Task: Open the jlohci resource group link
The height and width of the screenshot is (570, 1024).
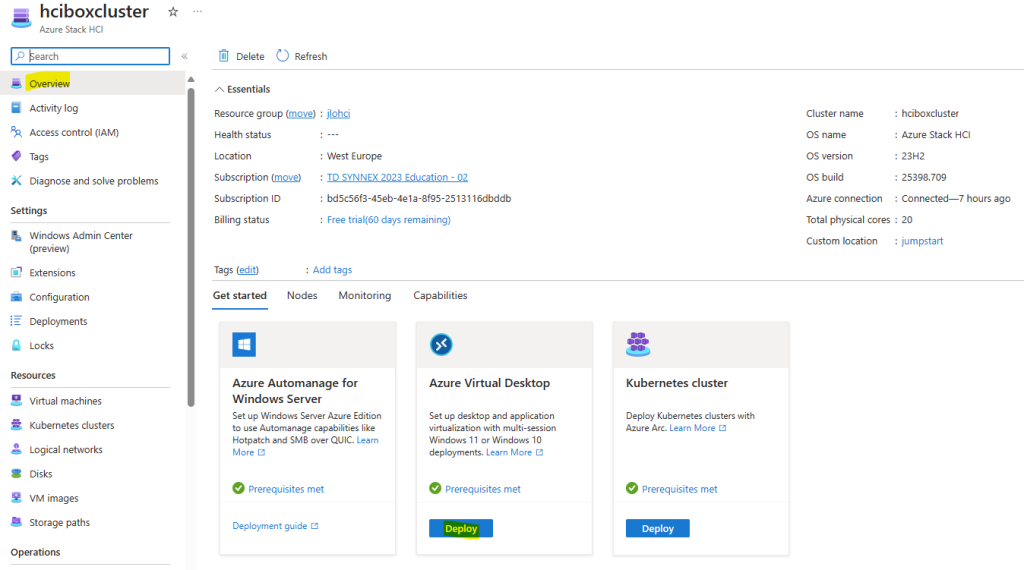Action: [338, 114]
